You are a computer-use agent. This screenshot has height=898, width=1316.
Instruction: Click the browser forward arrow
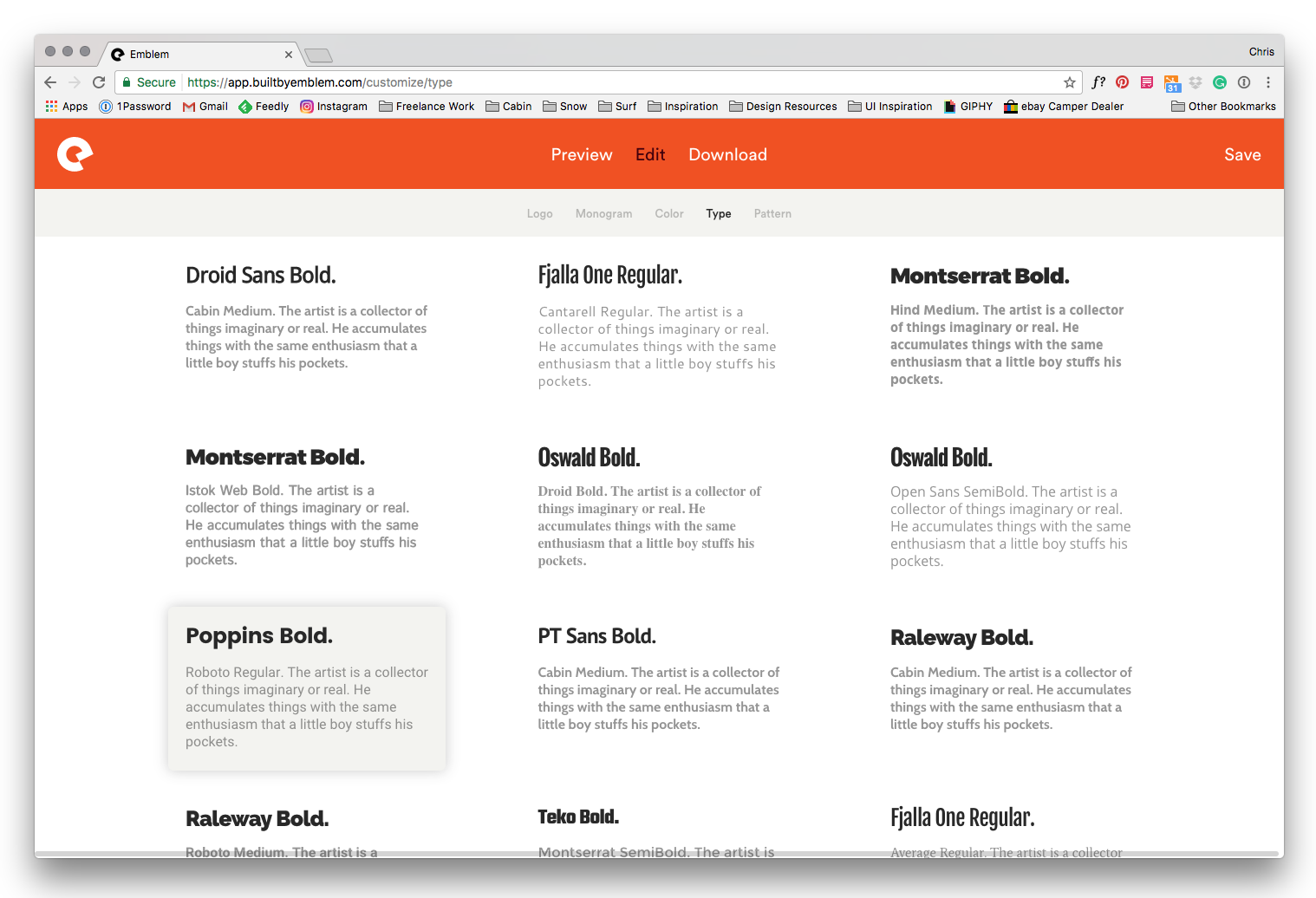click(x=75, y=82)
